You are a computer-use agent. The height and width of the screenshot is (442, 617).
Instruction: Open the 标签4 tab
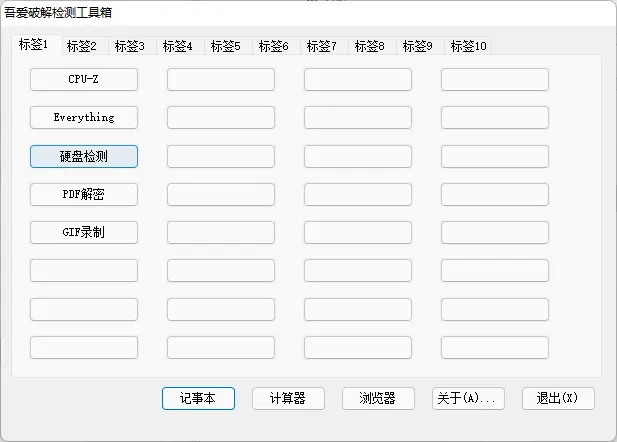coord(178,46)
